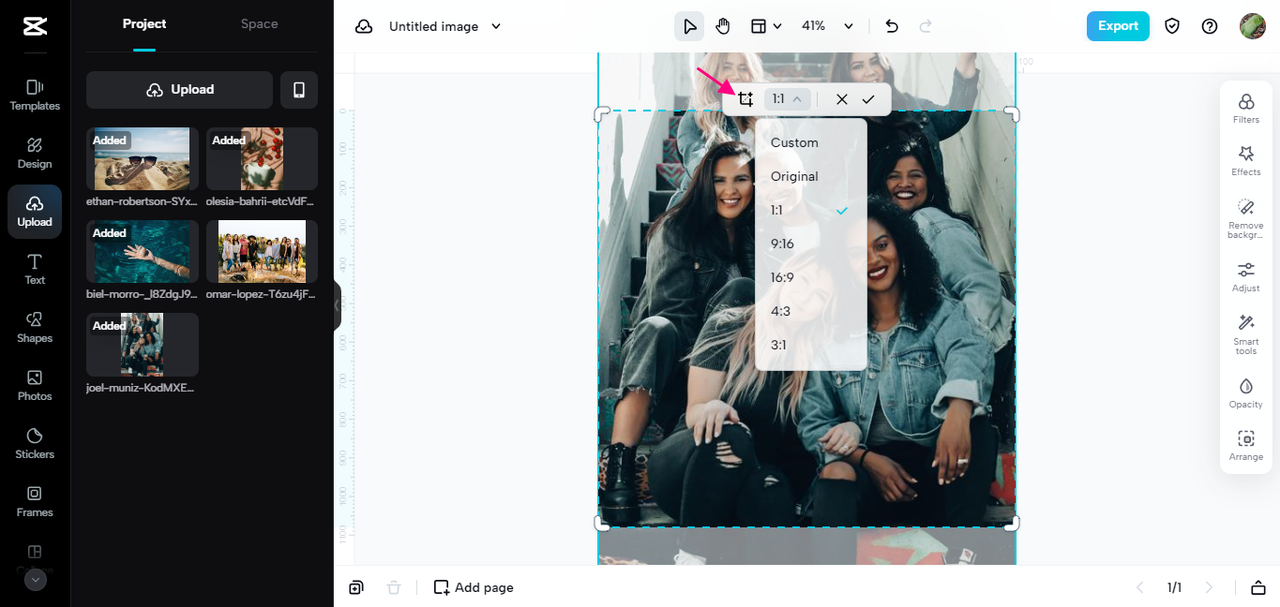Image resolution: width=1280 pixels, height=607 pixels.
Task: Open the Templates panel
Action: [x=35, y=95]
